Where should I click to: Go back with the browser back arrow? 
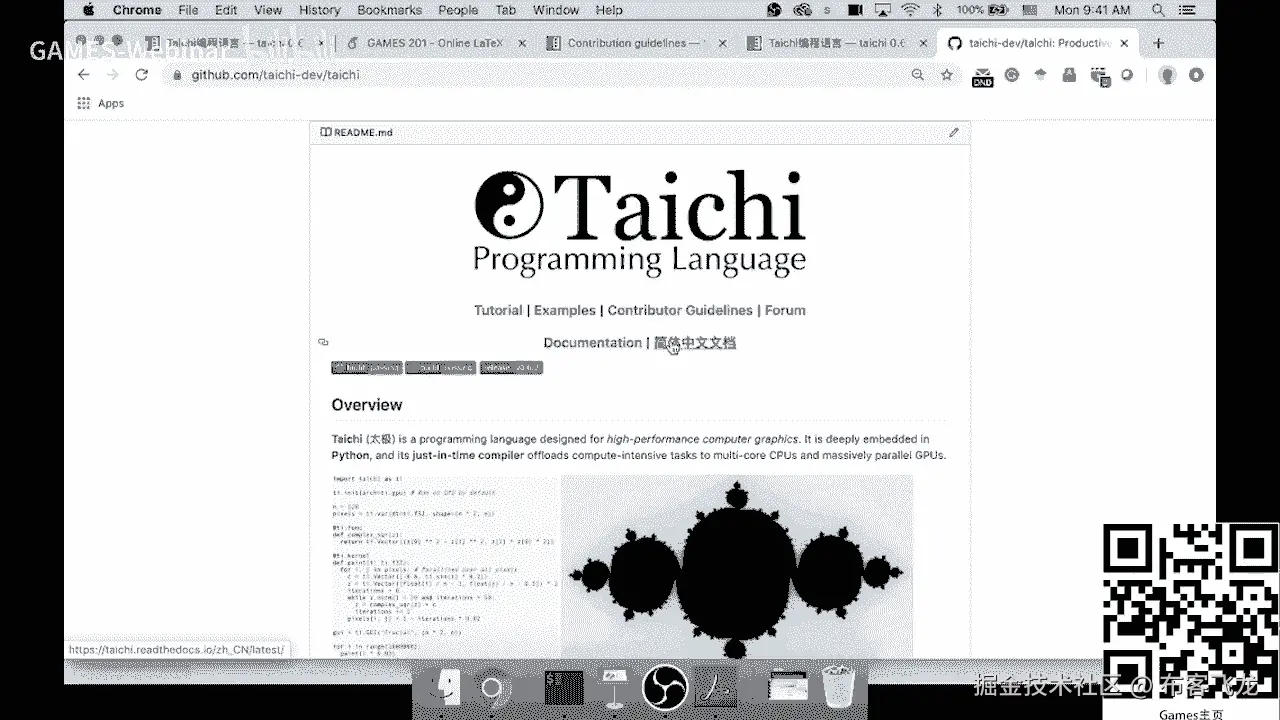click(84, 75)
